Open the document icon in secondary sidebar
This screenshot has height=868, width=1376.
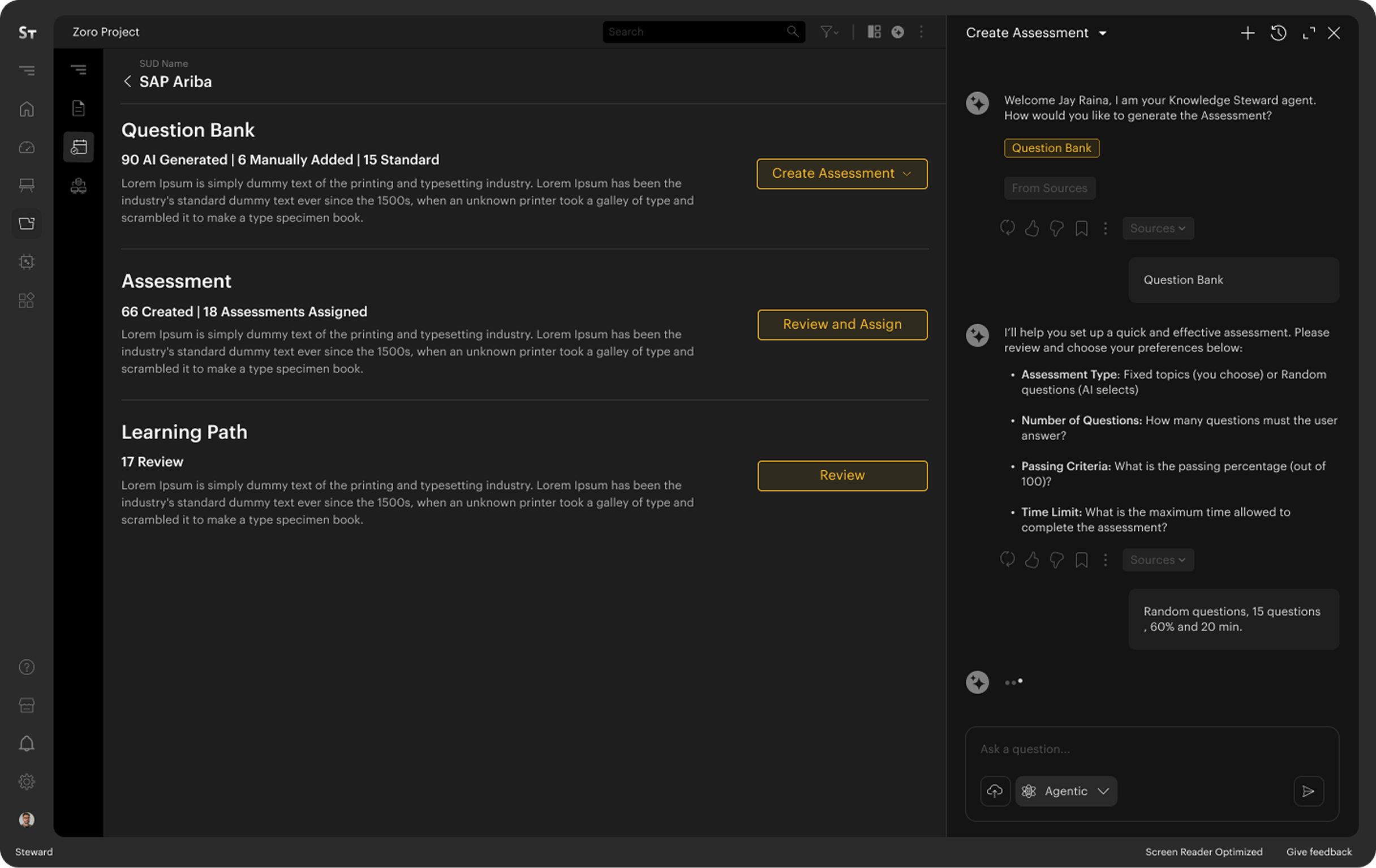(78, 108)
